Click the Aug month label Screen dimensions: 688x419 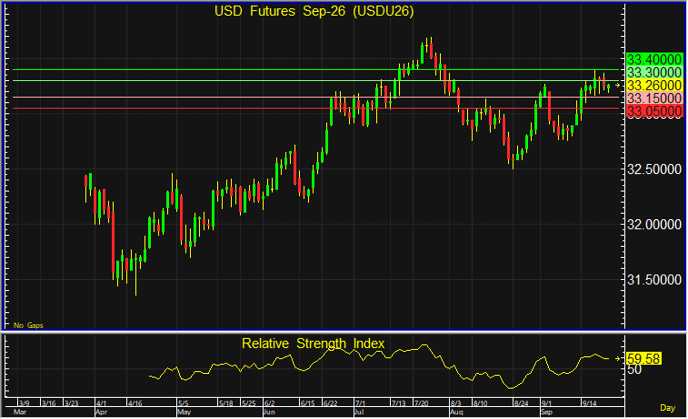coord(456,412)
